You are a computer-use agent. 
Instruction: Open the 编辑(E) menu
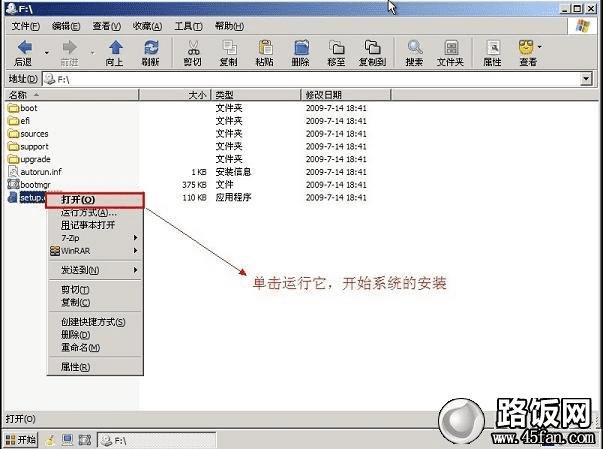click(66, 26)
